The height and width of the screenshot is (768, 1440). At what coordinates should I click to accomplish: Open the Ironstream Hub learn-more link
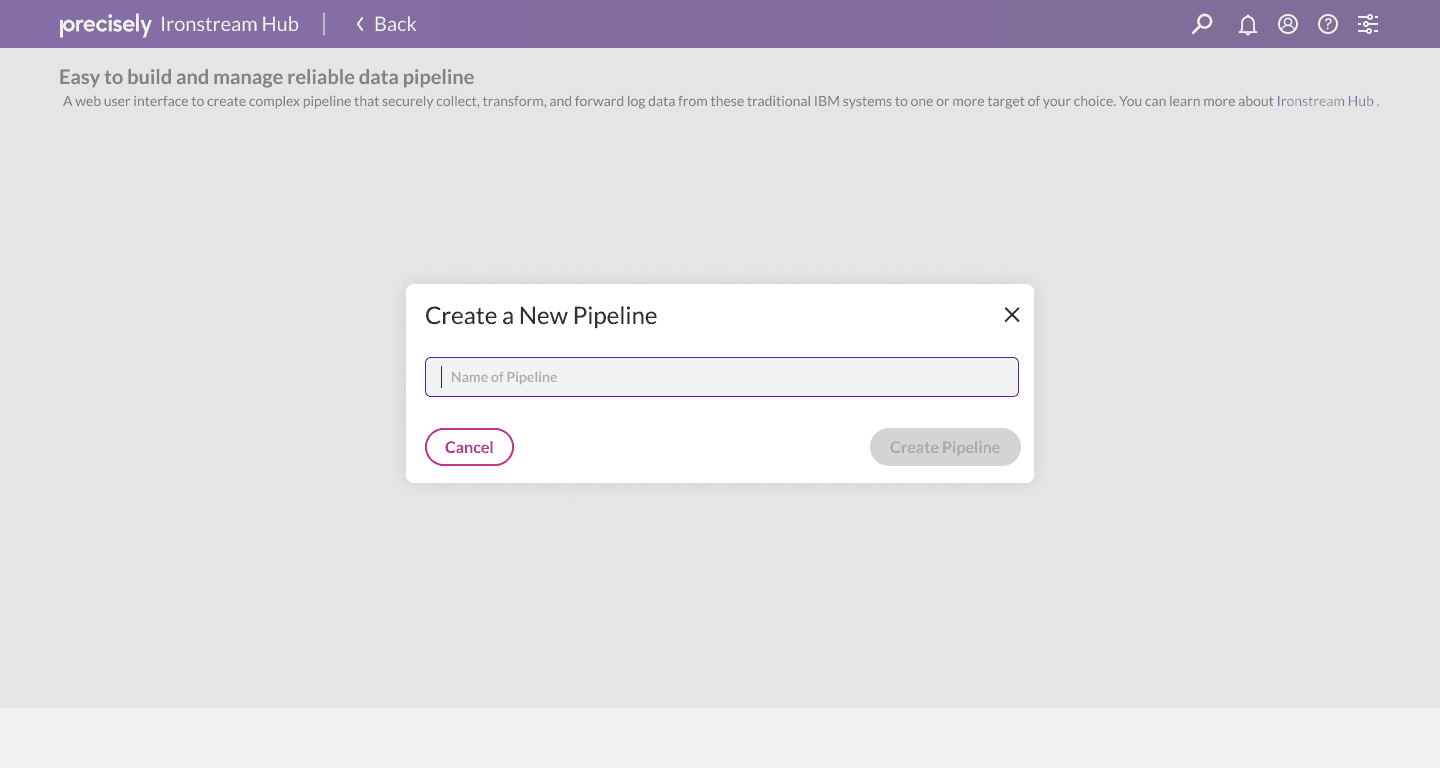click(1325, 101)
